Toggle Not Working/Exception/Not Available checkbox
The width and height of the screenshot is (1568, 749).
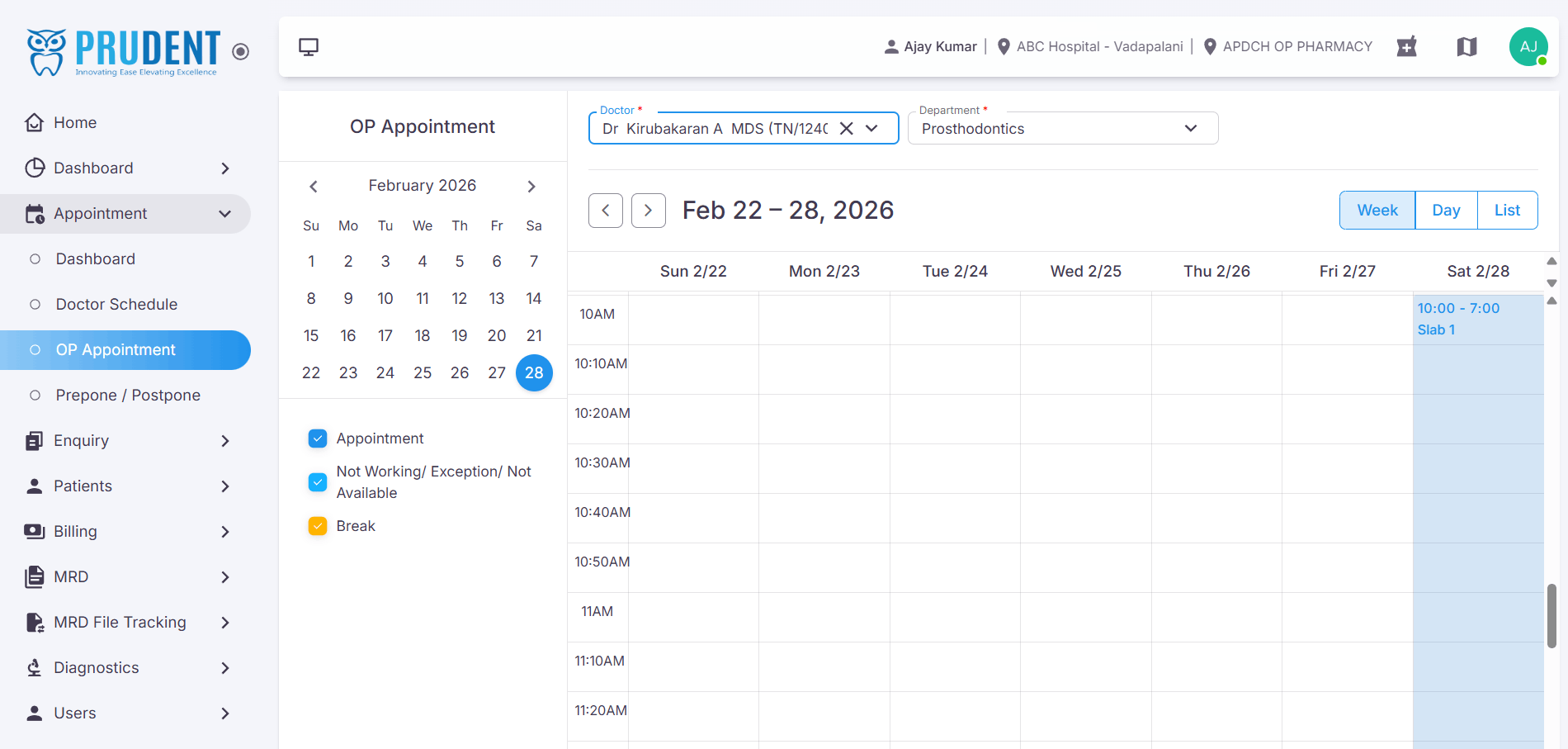[318, 481]
